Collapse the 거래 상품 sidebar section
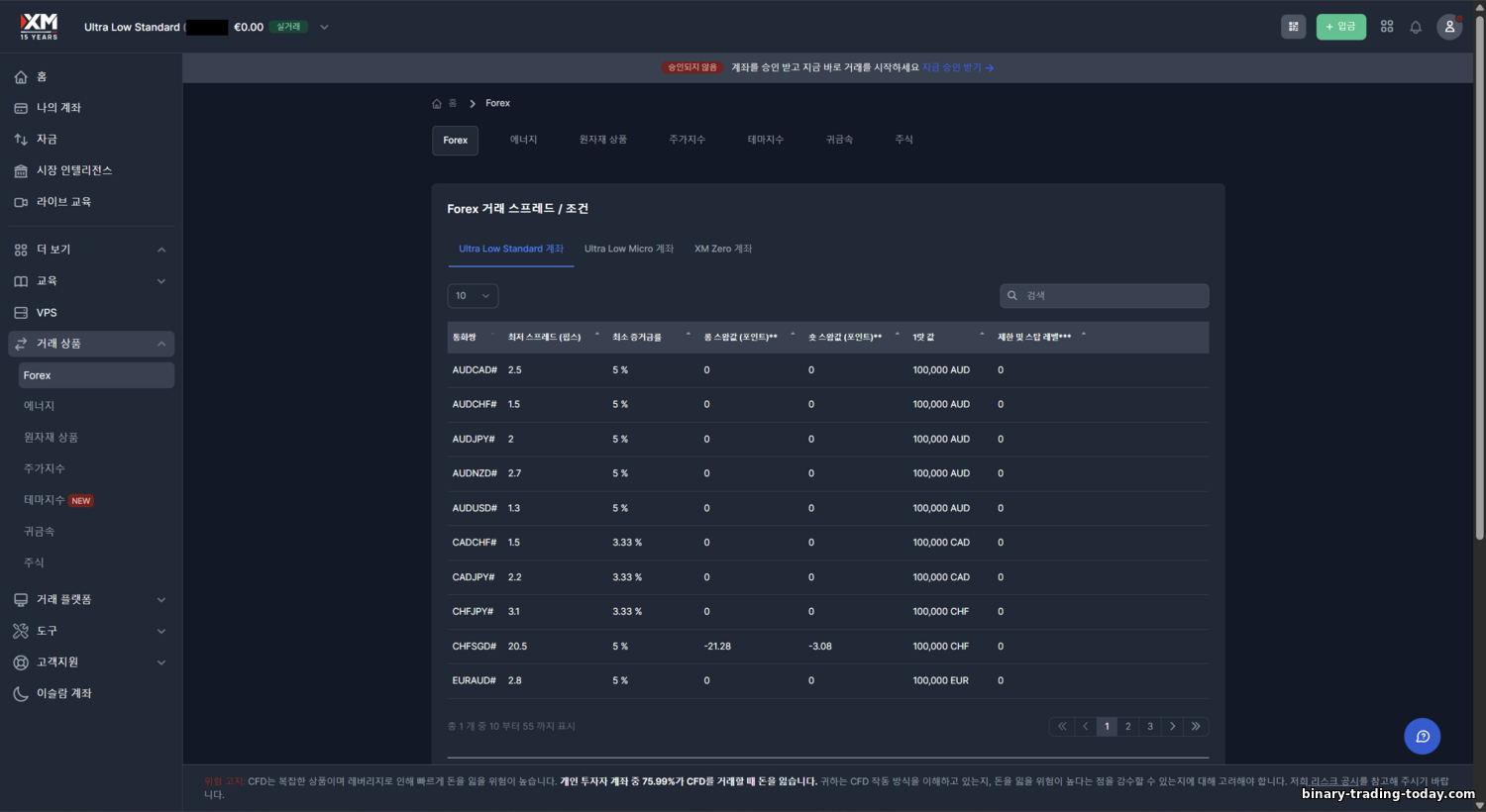 click(x=161, y=344)
